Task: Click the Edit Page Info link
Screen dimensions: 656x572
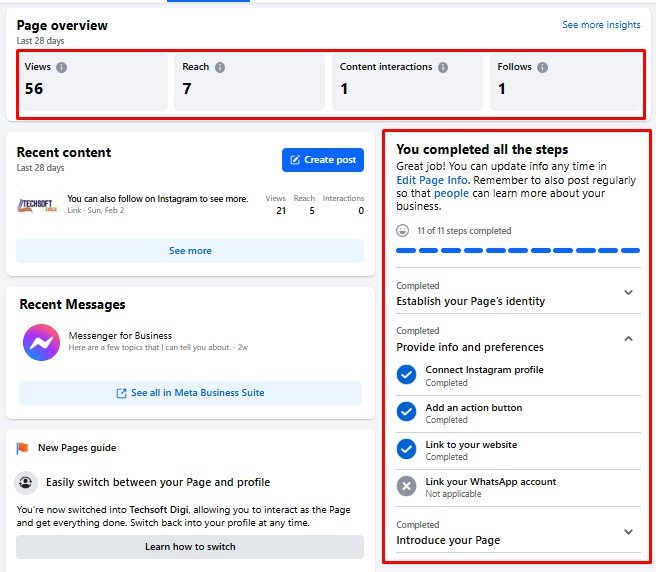Action: (432, 180)
